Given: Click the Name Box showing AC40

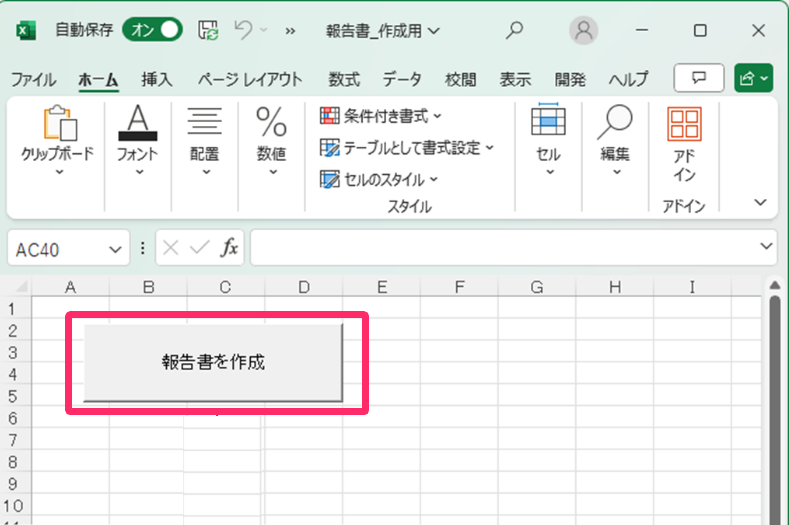Looking at the screenshot, I should 56,249.
